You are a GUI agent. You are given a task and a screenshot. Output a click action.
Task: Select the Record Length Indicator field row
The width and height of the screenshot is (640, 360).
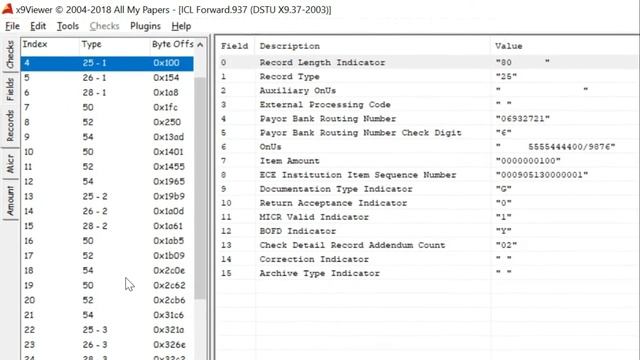pos(427,62)
